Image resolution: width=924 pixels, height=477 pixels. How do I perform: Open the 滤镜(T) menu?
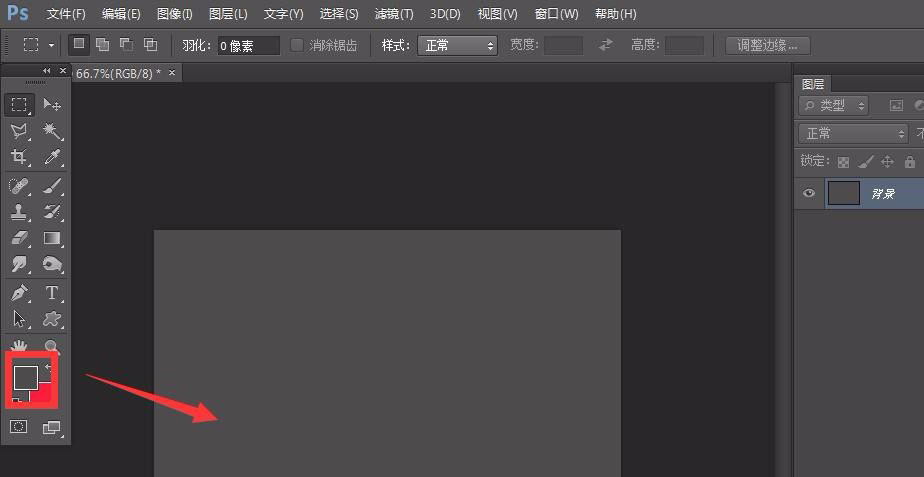(x=394, y=14)
